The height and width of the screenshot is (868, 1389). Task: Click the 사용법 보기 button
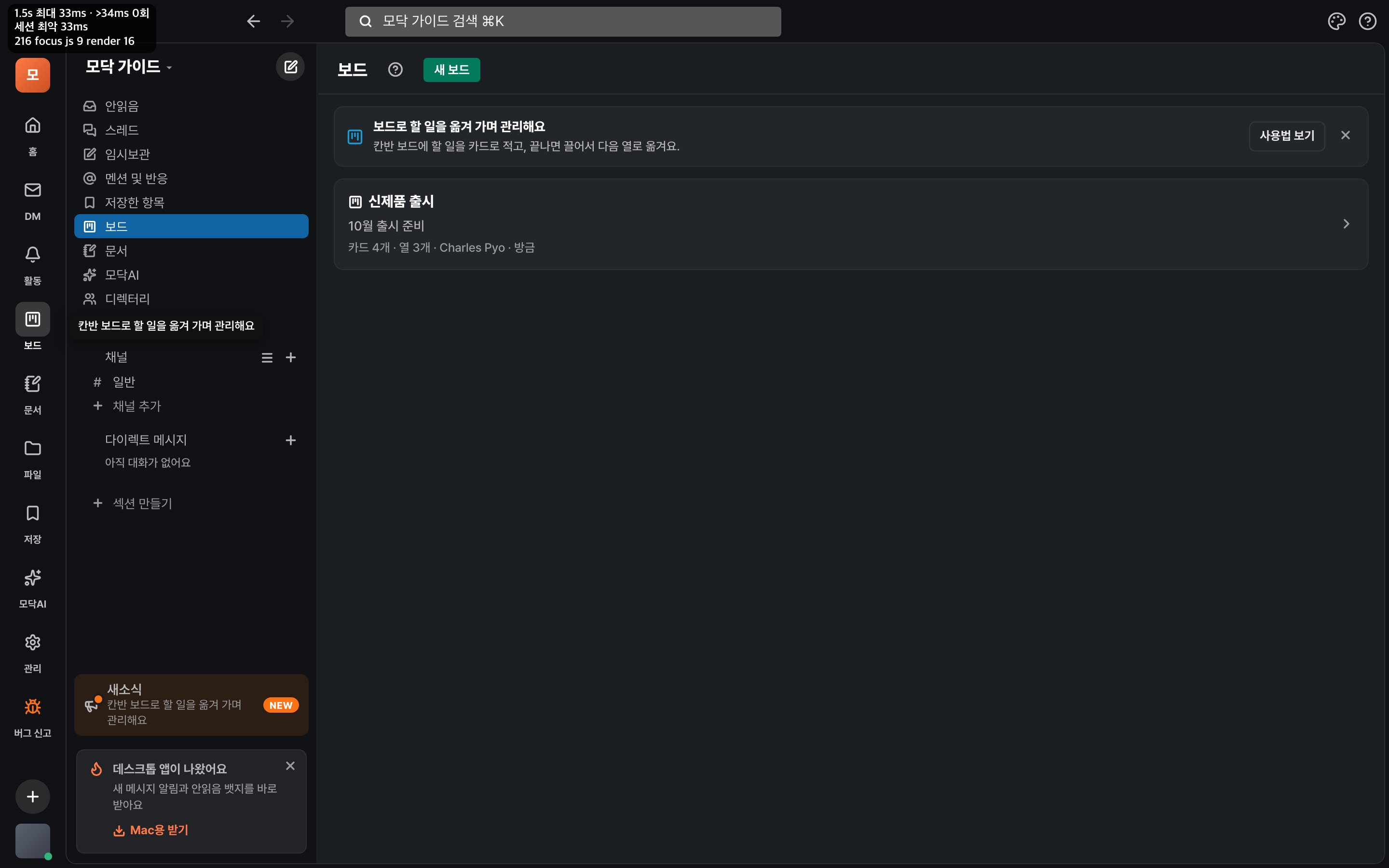[1287, 136]
